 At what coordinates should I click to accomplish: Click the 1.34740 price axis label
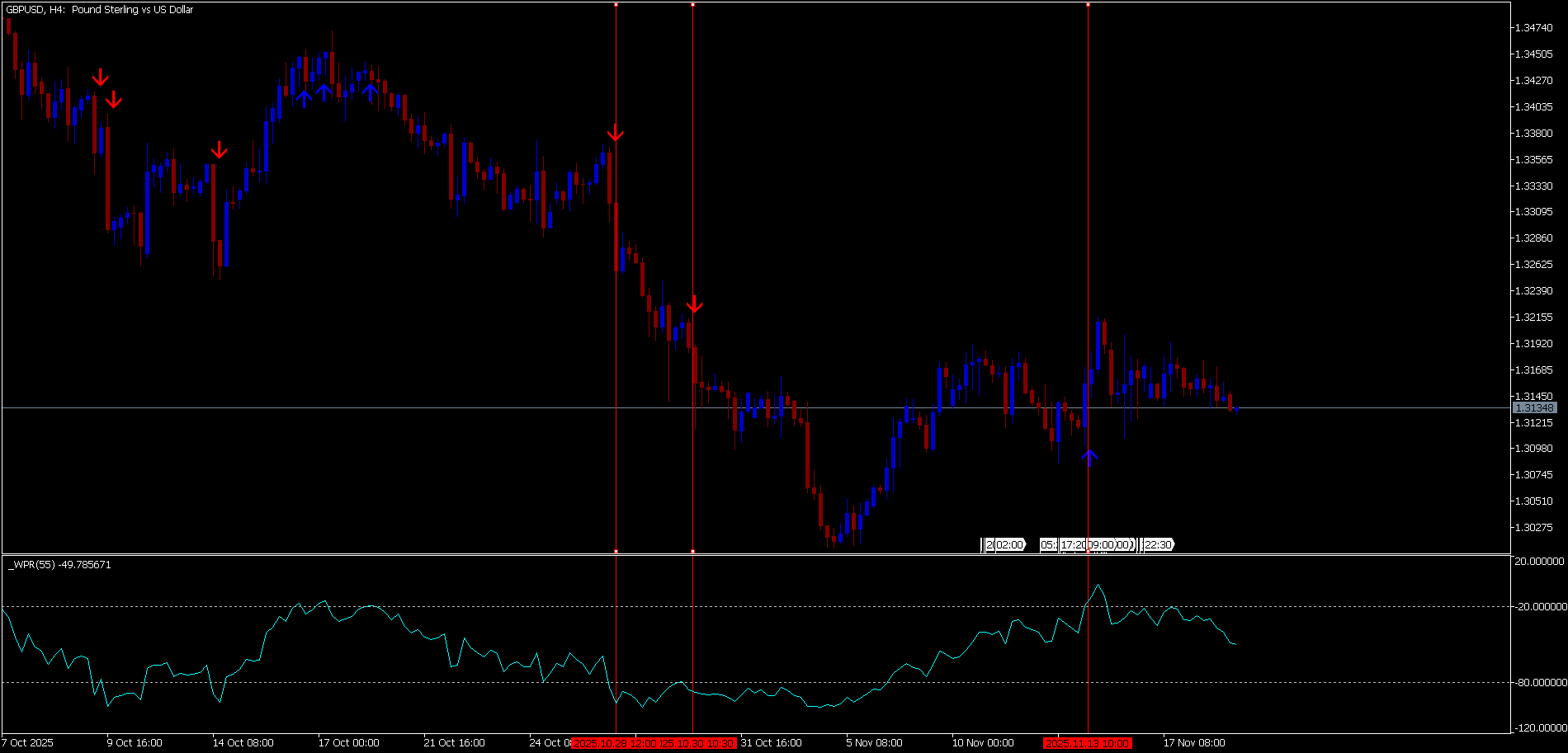click(x=1534, y=28)
